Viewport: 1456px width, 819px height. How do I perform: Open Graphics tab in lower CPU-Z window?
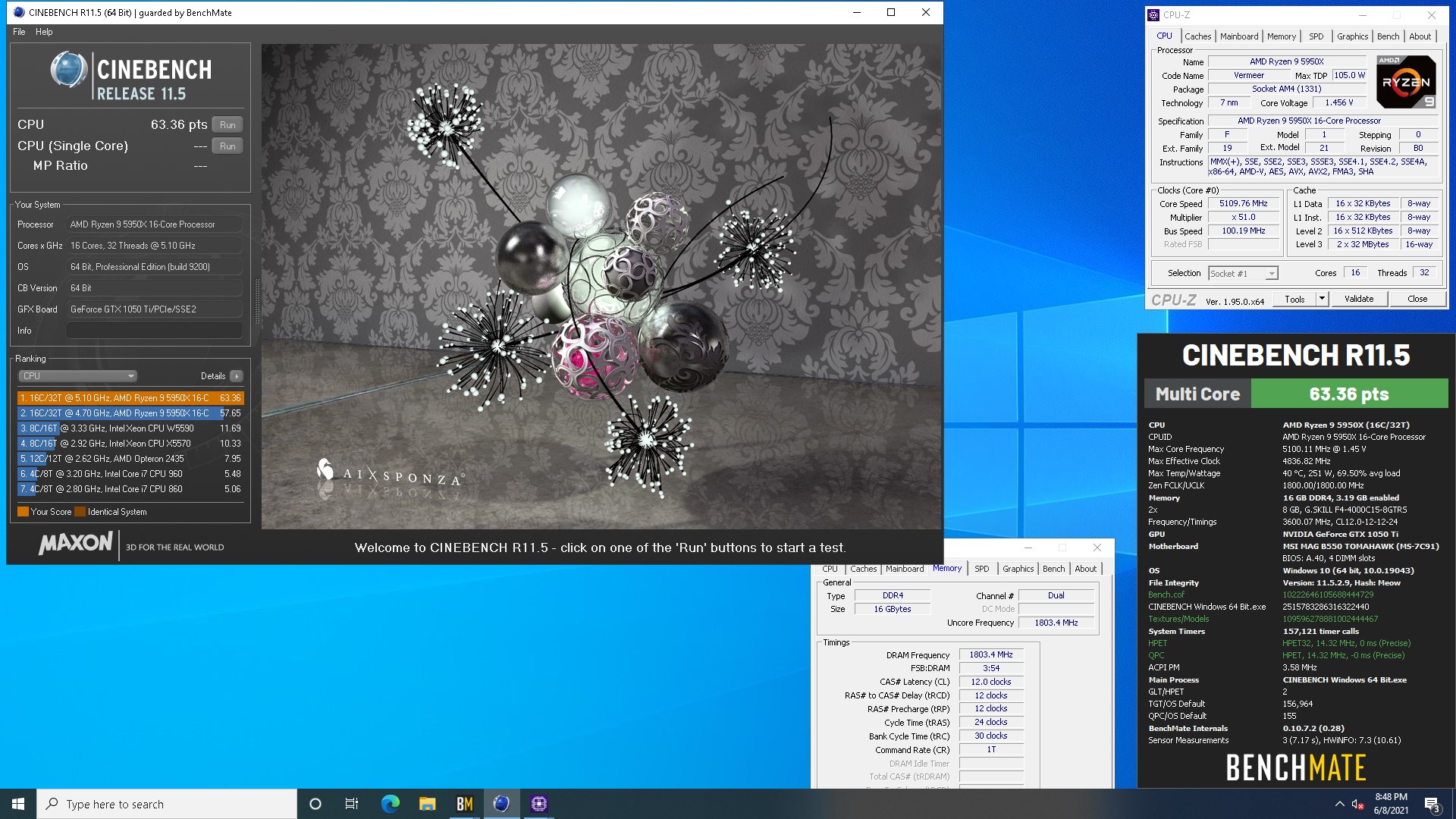click(x=1018, y=569)
